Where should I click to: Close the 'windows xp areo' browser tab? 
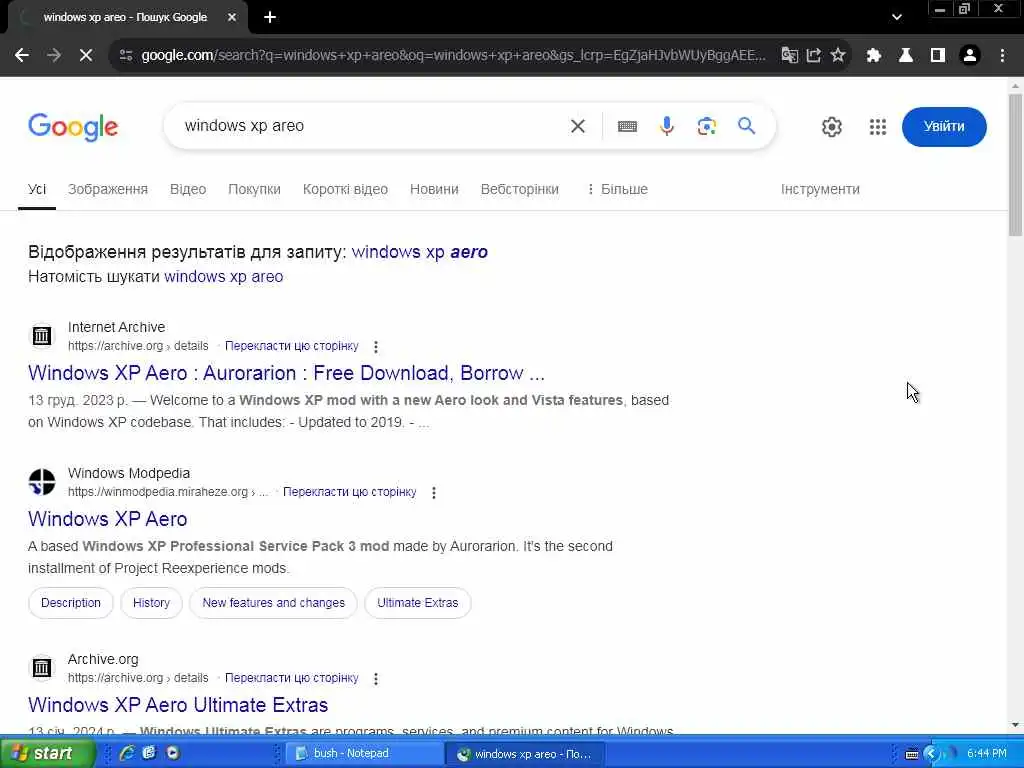[232, 17]
